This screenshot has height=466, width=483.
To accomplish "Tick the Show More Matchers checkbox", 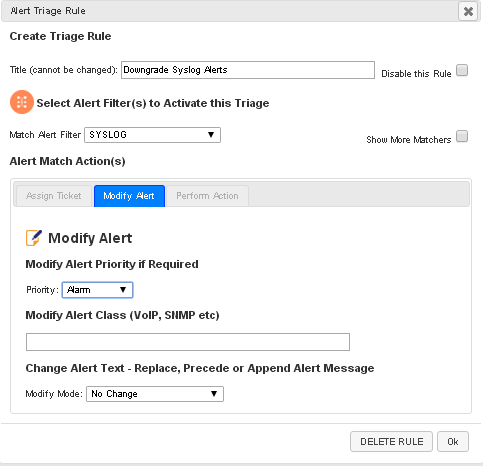I will click(462, 136).
